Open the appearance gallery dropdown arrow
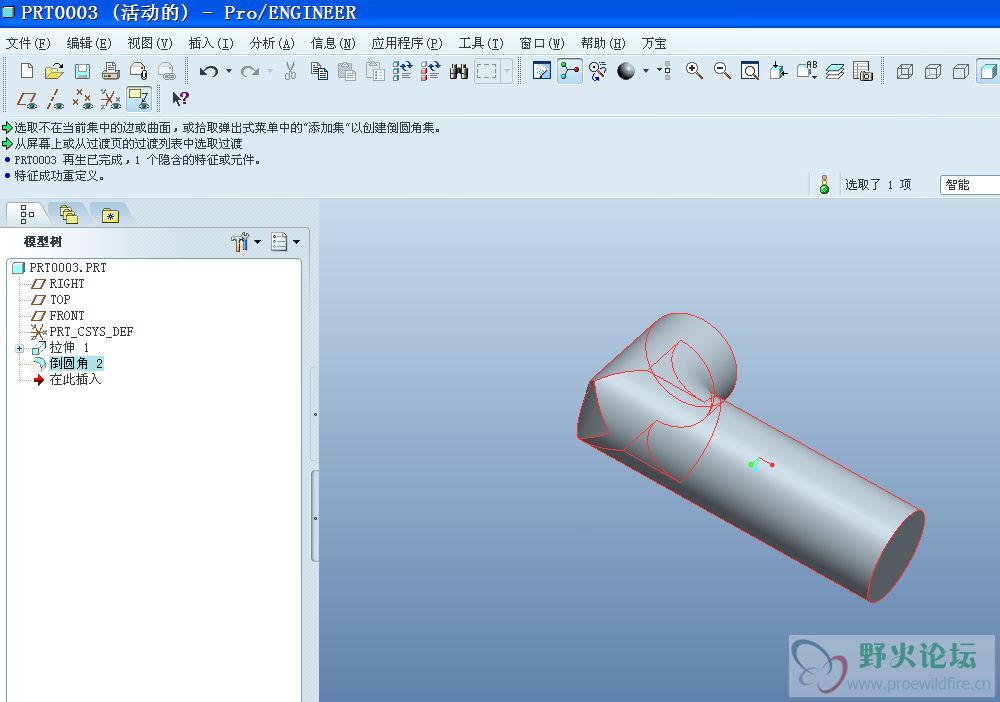 [x=645, y=71]
